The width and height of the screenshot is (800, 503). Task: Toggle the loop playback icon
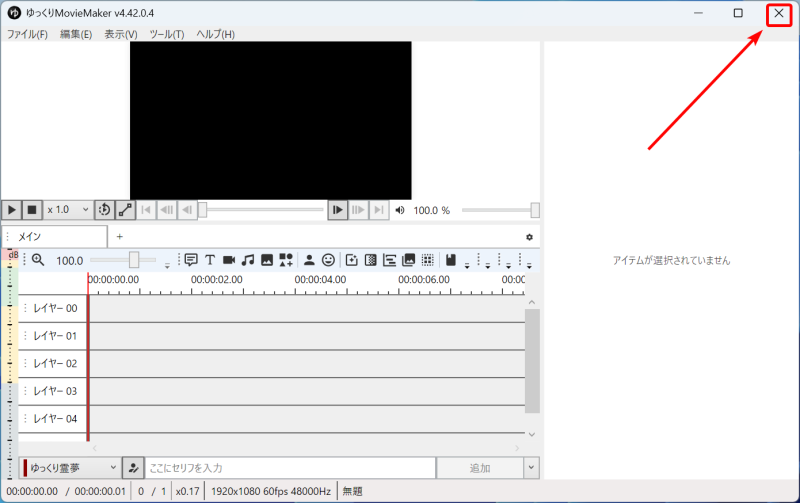click(104, 210)
